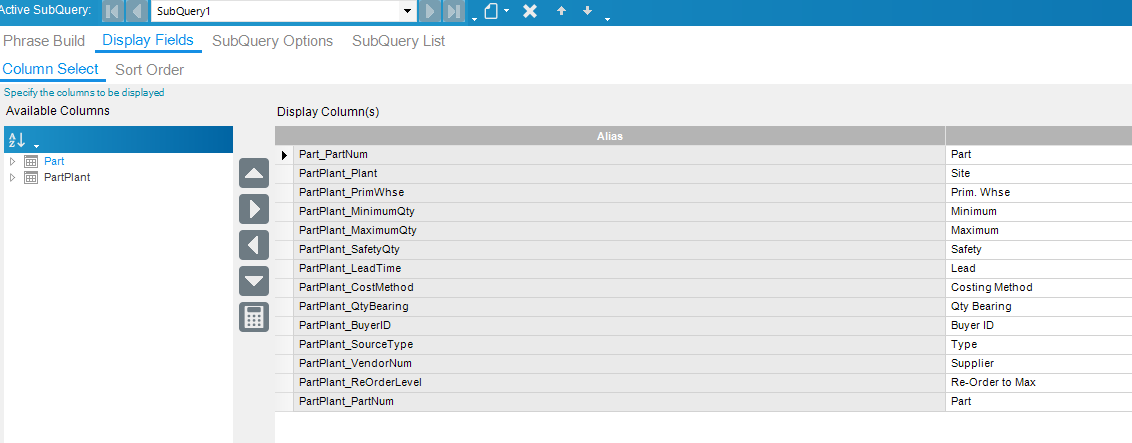Click the Minimum label cell
This screenshot has height=443, width=1132.
1039,211
